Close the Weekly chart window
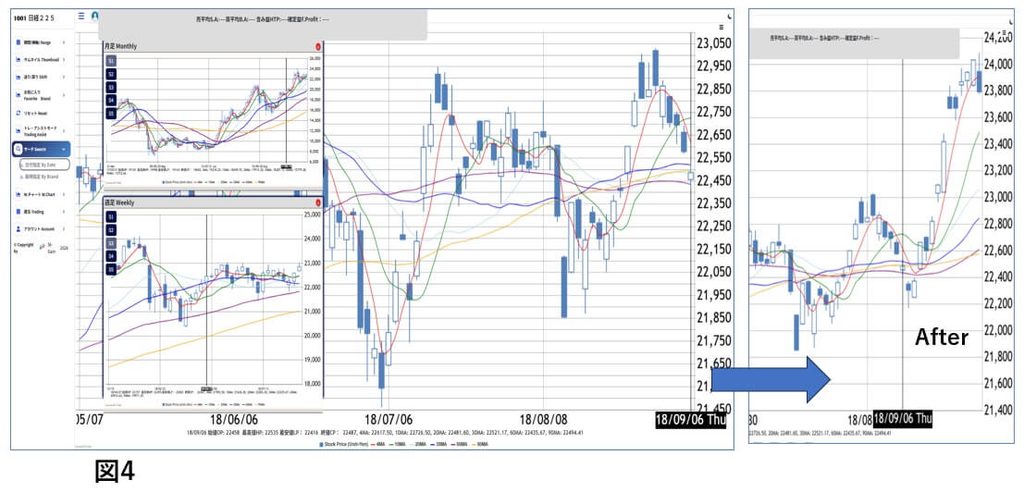Viewport: 1024px width, 491px height. (x=317, y=203)
